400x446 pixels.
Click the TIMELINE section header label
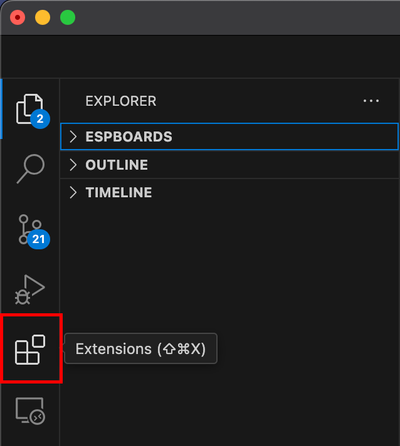click(x=119, y=192)
